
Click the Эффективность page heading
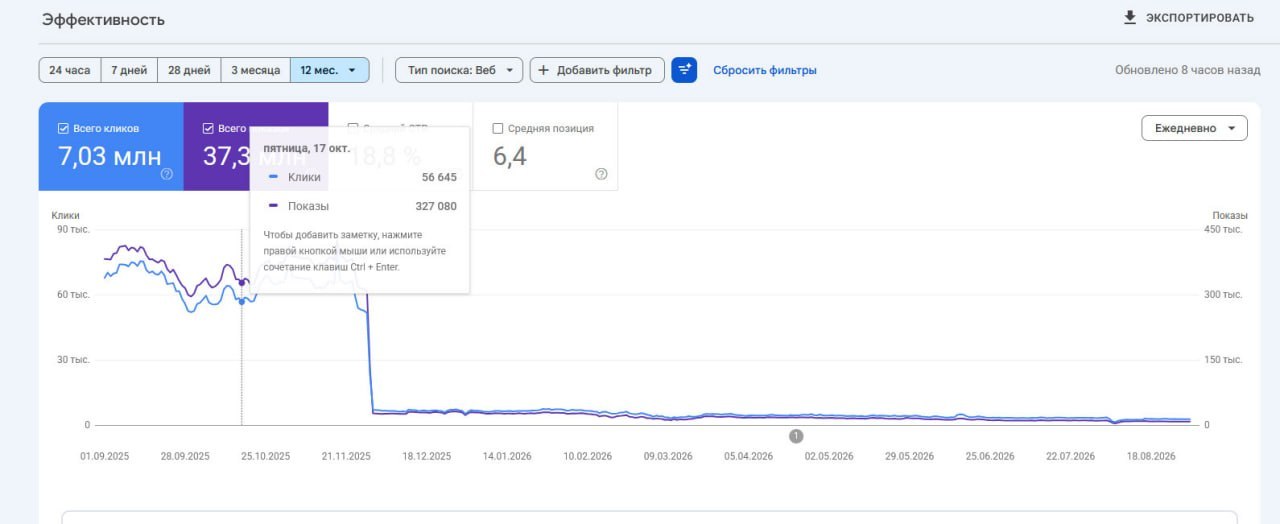pyautogui.click(x=104, y=19)
